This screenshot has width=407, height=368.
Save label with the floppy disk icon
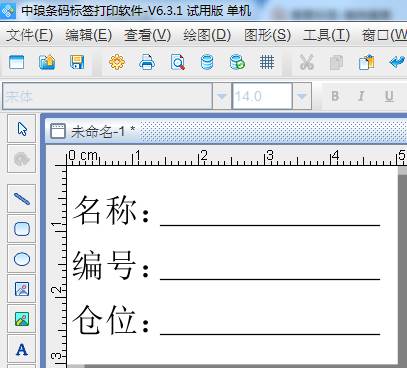77,62
